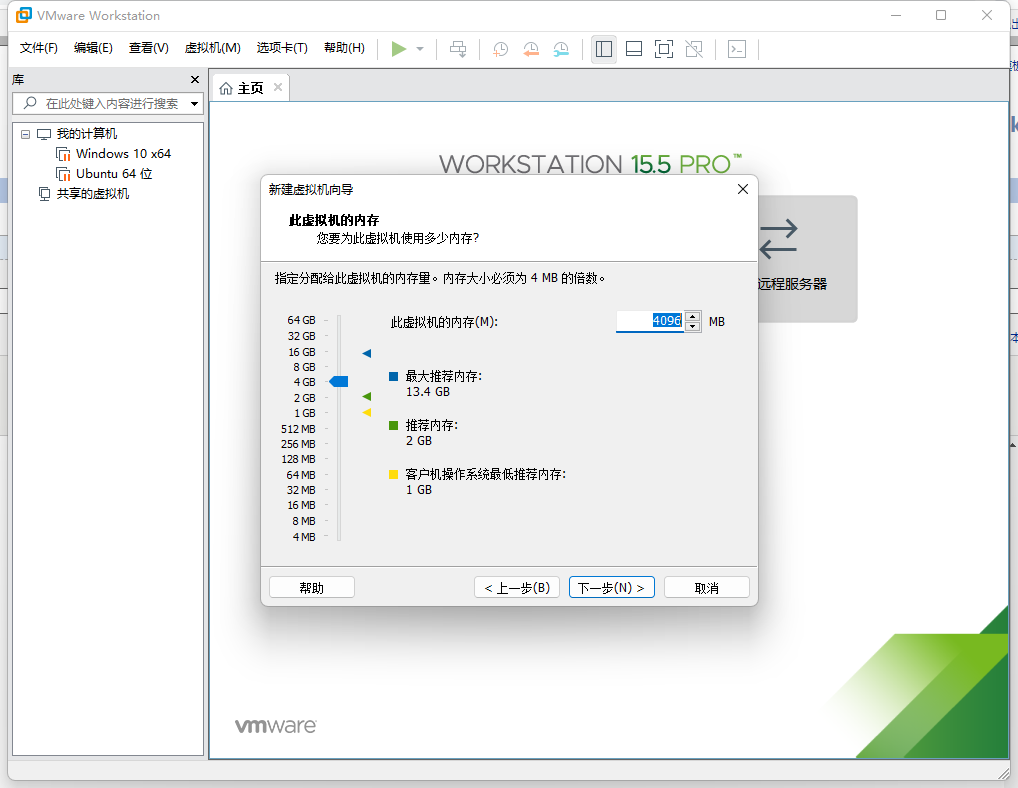Image resolution: width=1018 pixels, height=788 pixels.
Task: Click the 最大推荐内存 blue legend square
Action: (393, 376)
